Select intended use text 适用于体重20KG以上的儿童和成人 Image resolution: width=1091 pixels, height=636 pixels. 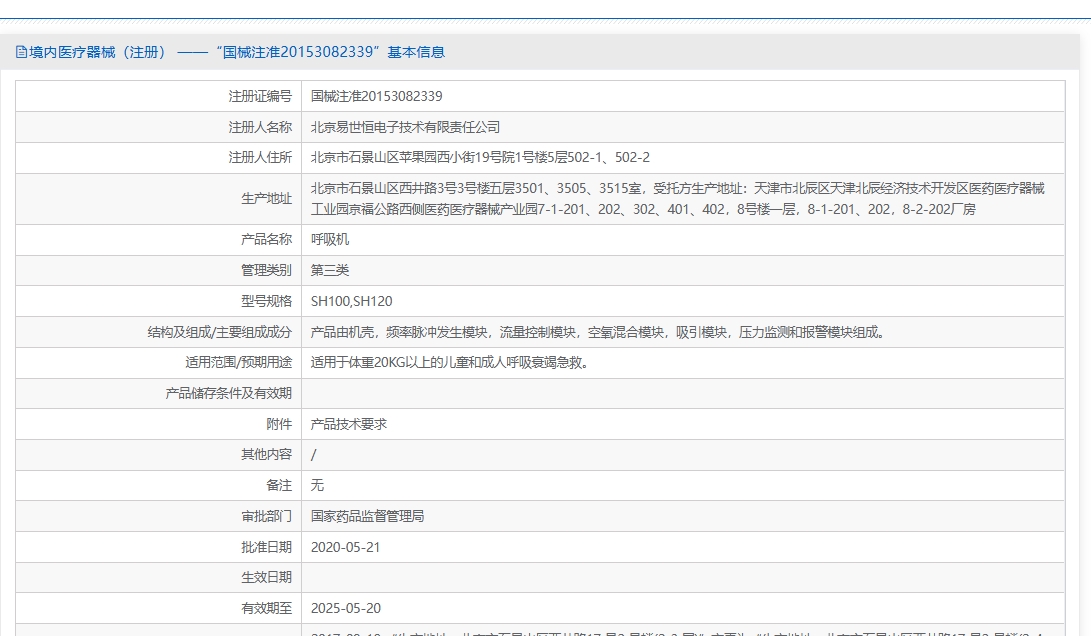tap(449, 363)
